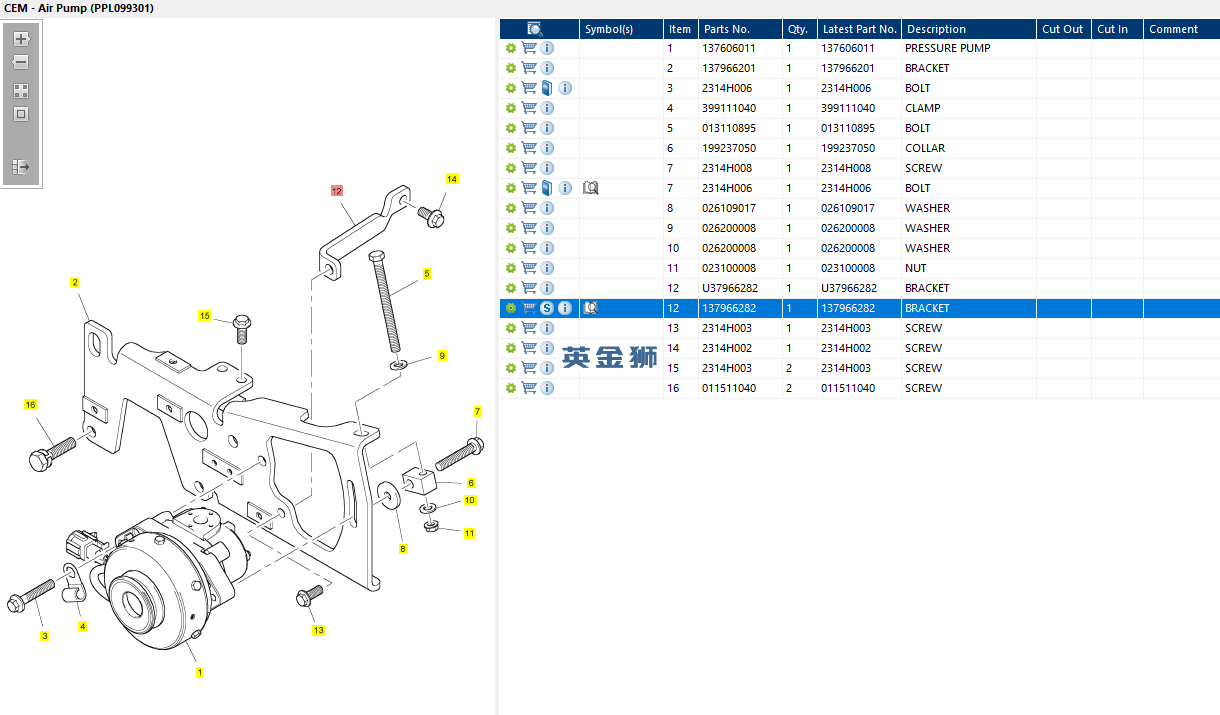Click the four-square grid view icon
The width and height of the screenshot is (1220, 715).
pyautogui.click(x=21, y=90)
